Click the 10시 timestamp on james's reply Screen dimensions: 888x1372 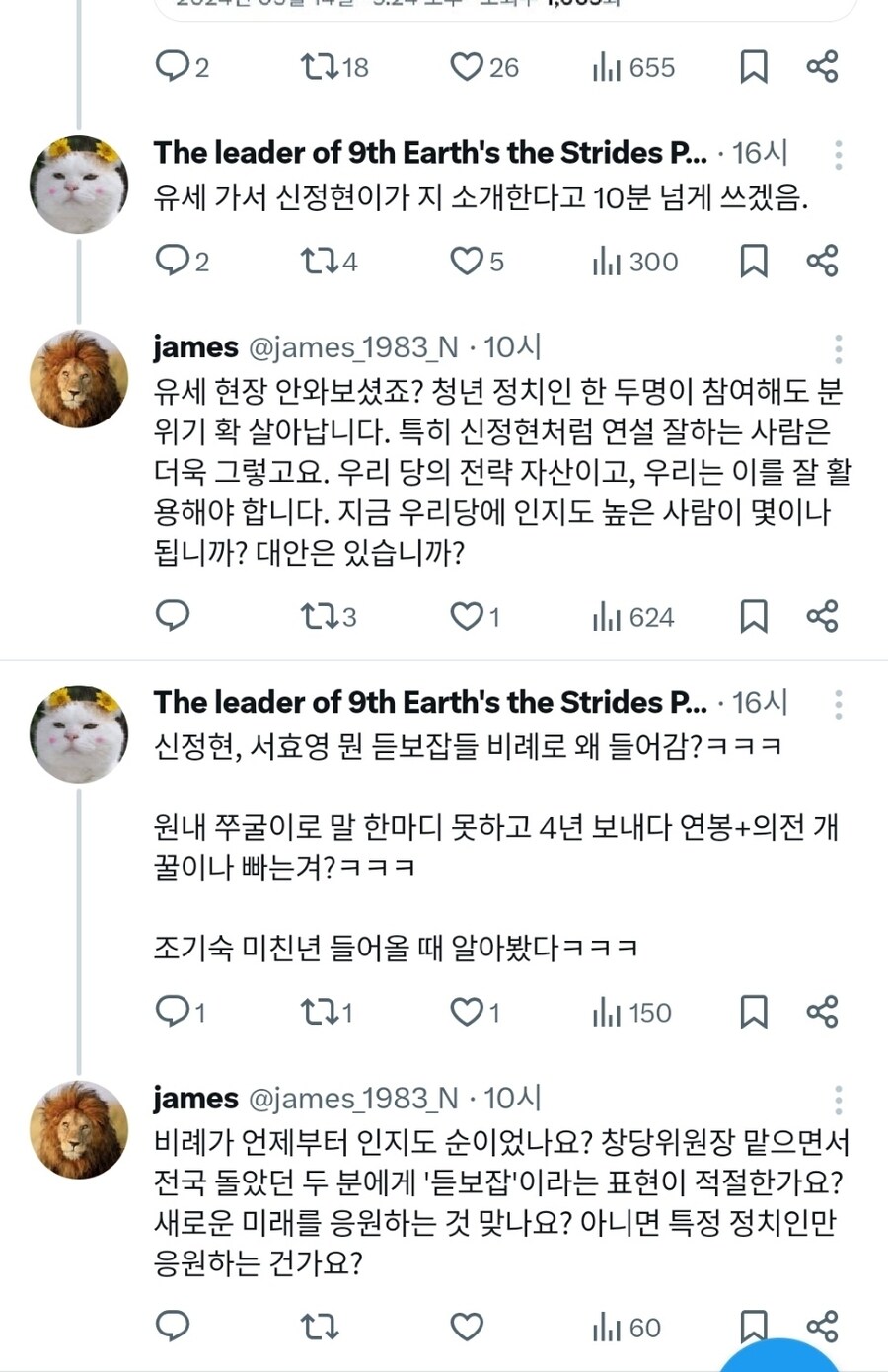coord(512,347)
